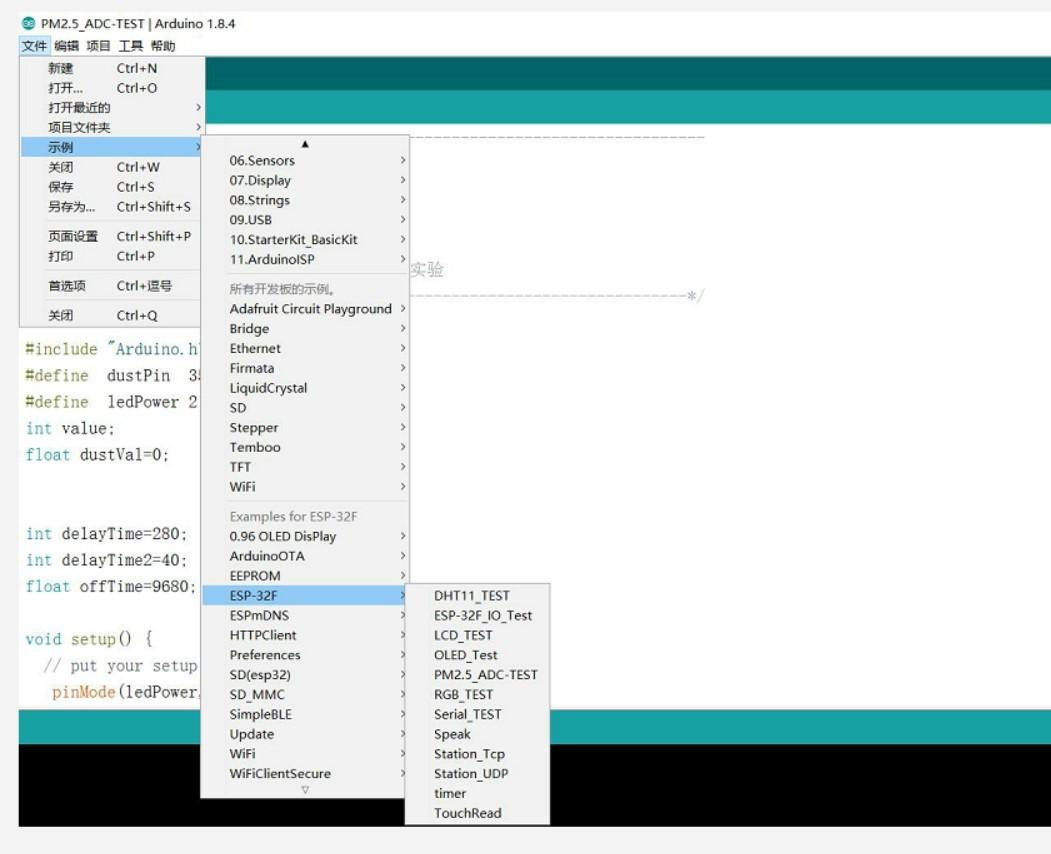Open Preferences examples submenu

click(305, 655)
